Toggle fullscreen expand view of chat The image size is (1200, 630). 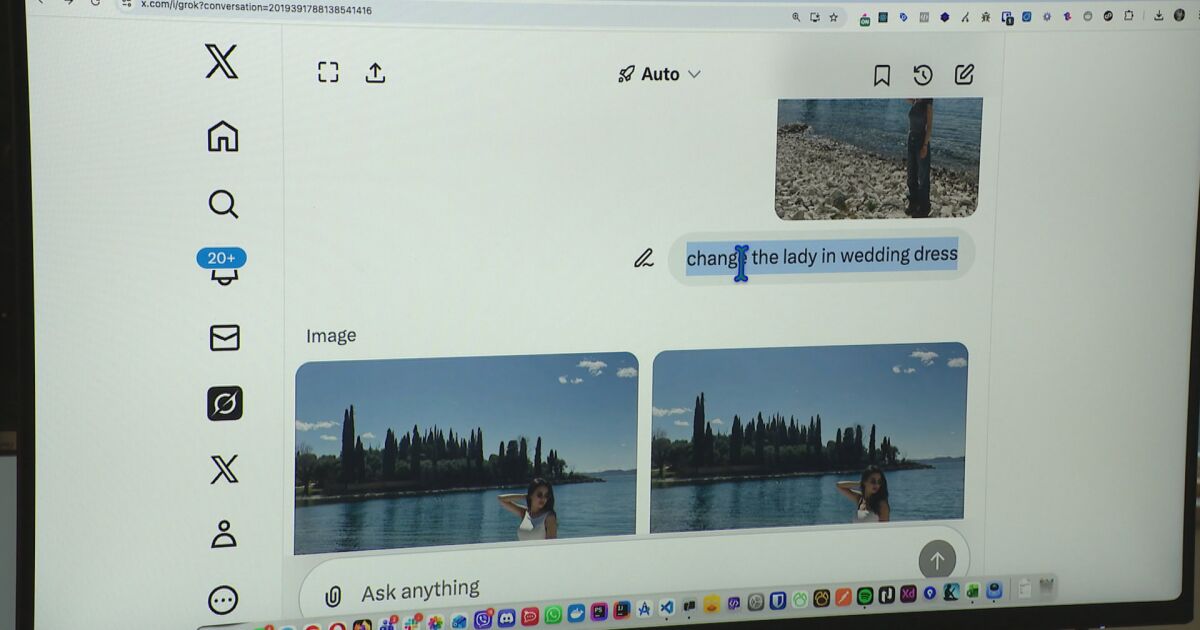point(328,72)
